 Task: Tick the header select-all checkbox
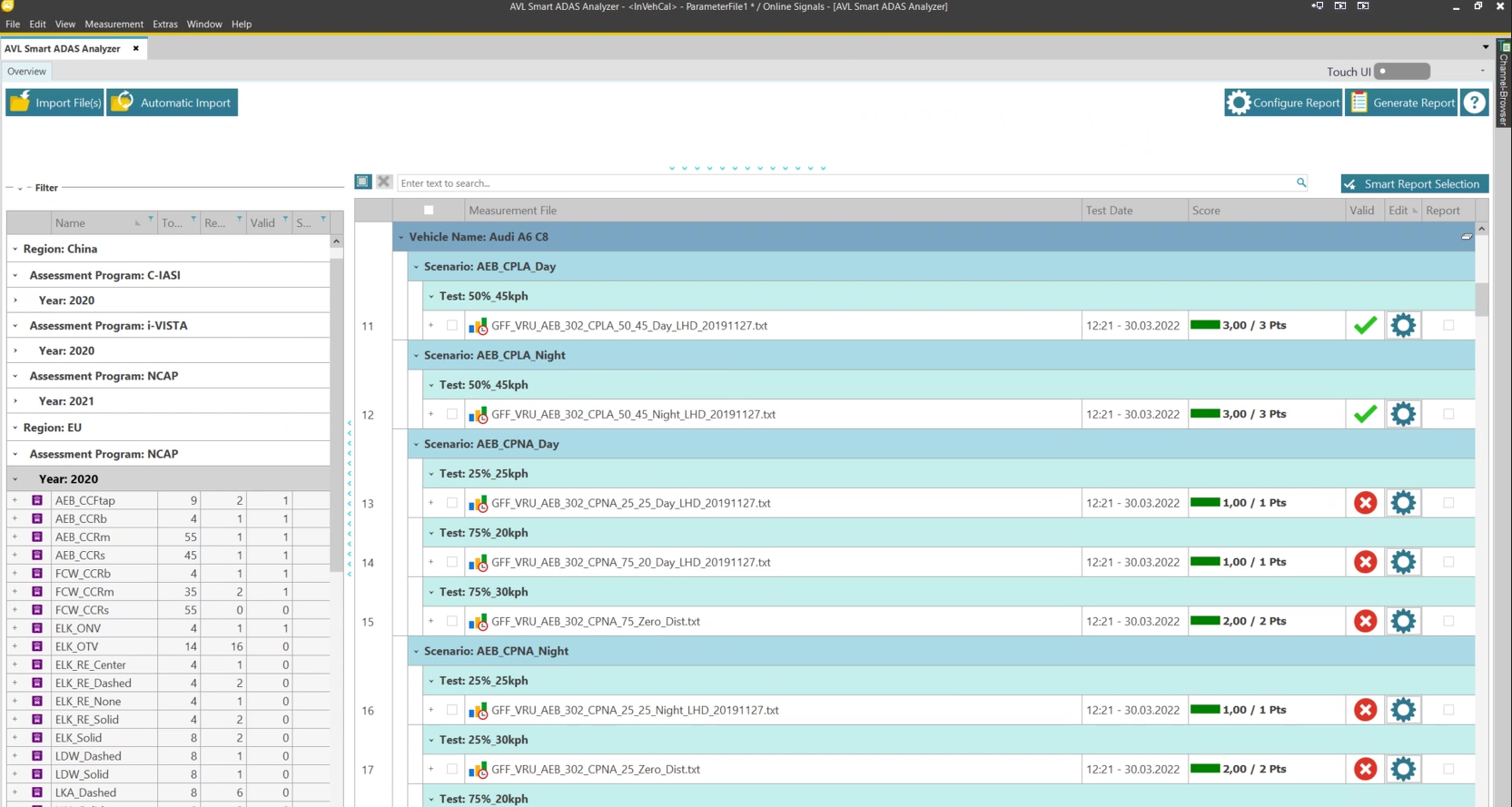point(429,210)
